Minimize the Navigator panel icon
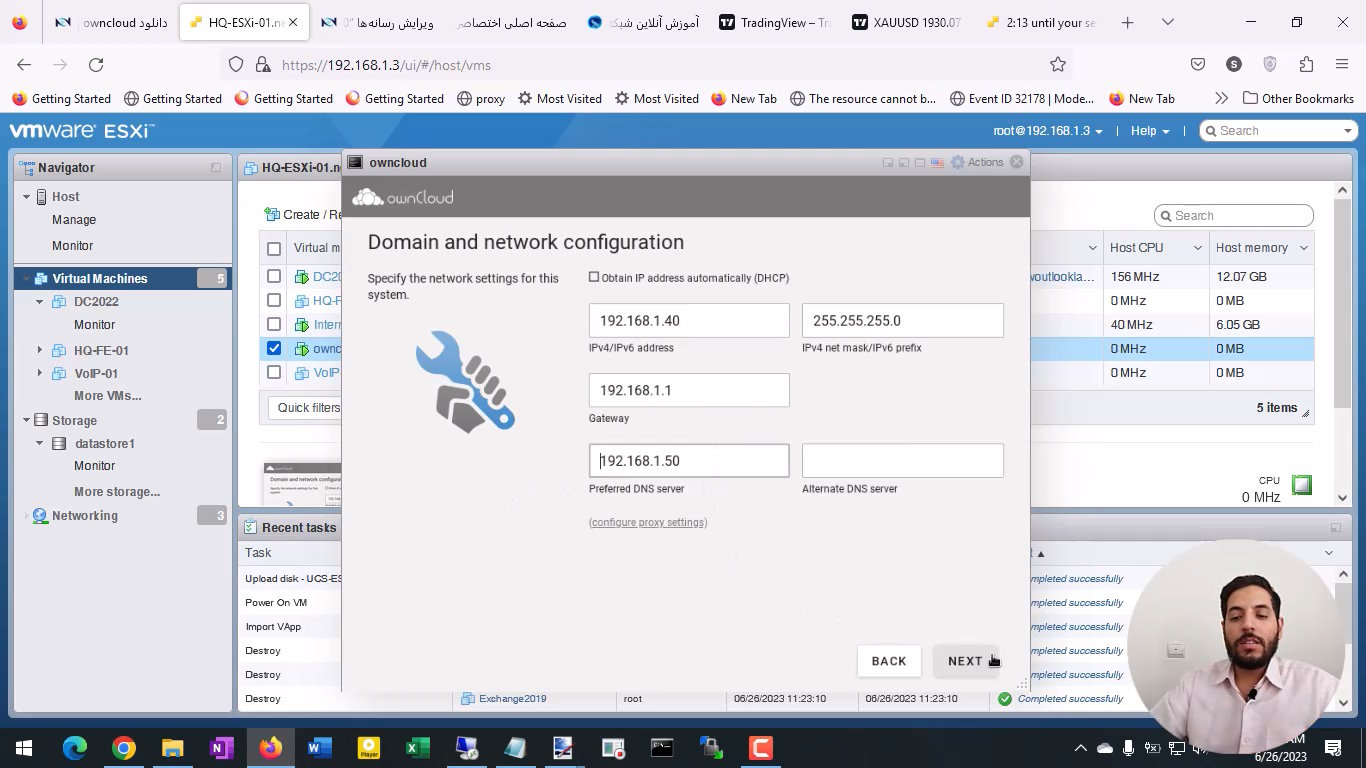Screen dimensions: 1366x768 tap(216, 168)
